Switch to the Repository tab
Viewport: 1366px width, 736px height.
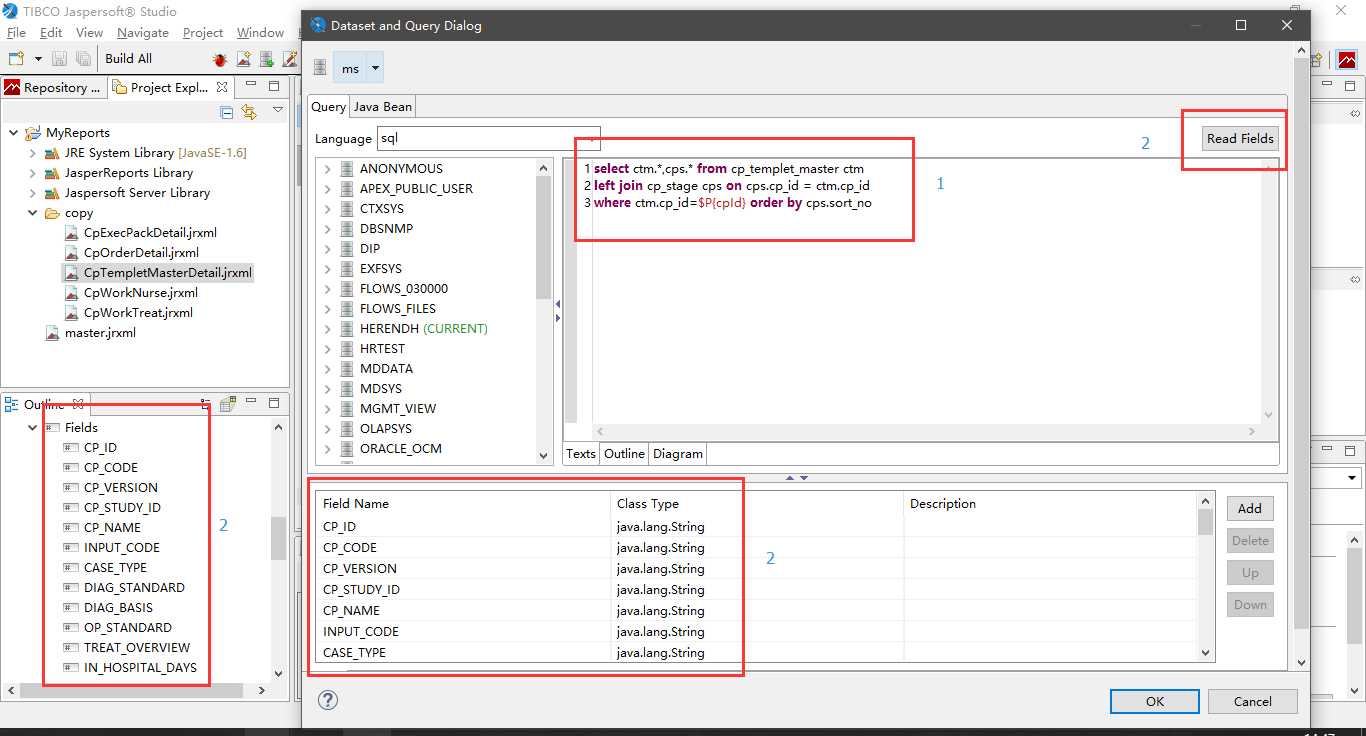[53, 88]
